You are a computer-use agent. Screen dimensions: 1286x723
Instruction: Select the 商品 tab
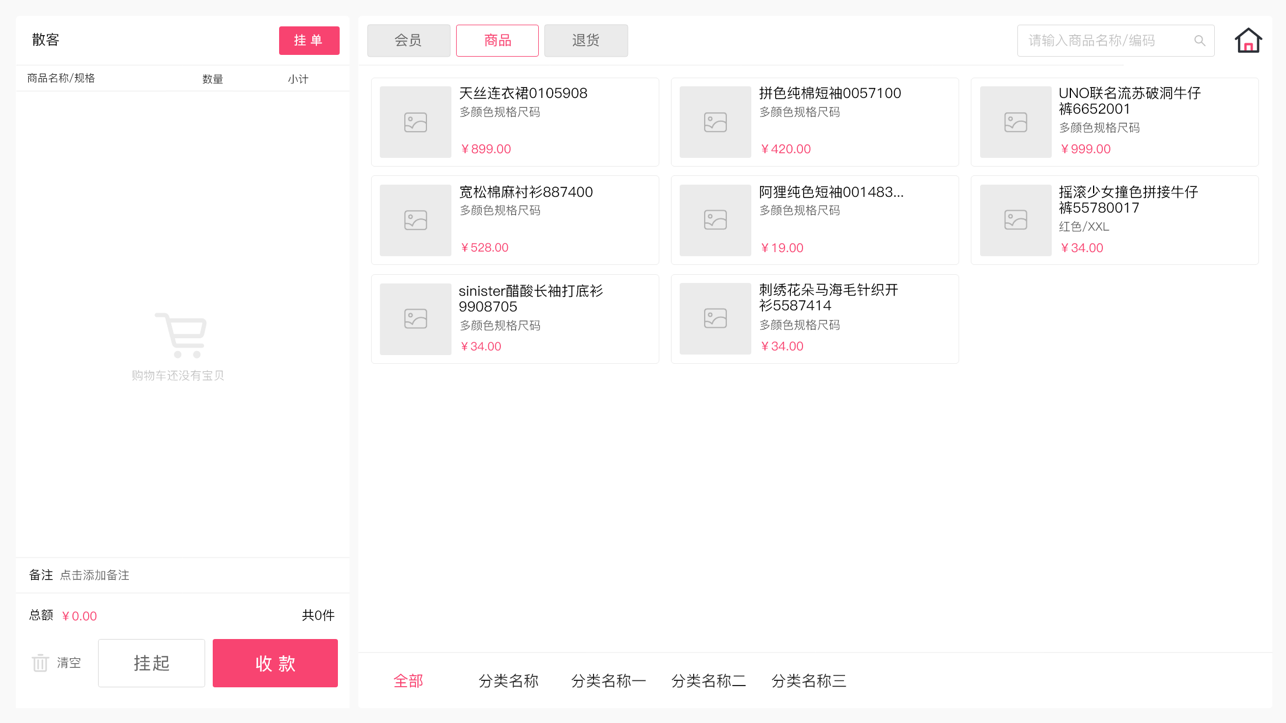tap(497, 41)
